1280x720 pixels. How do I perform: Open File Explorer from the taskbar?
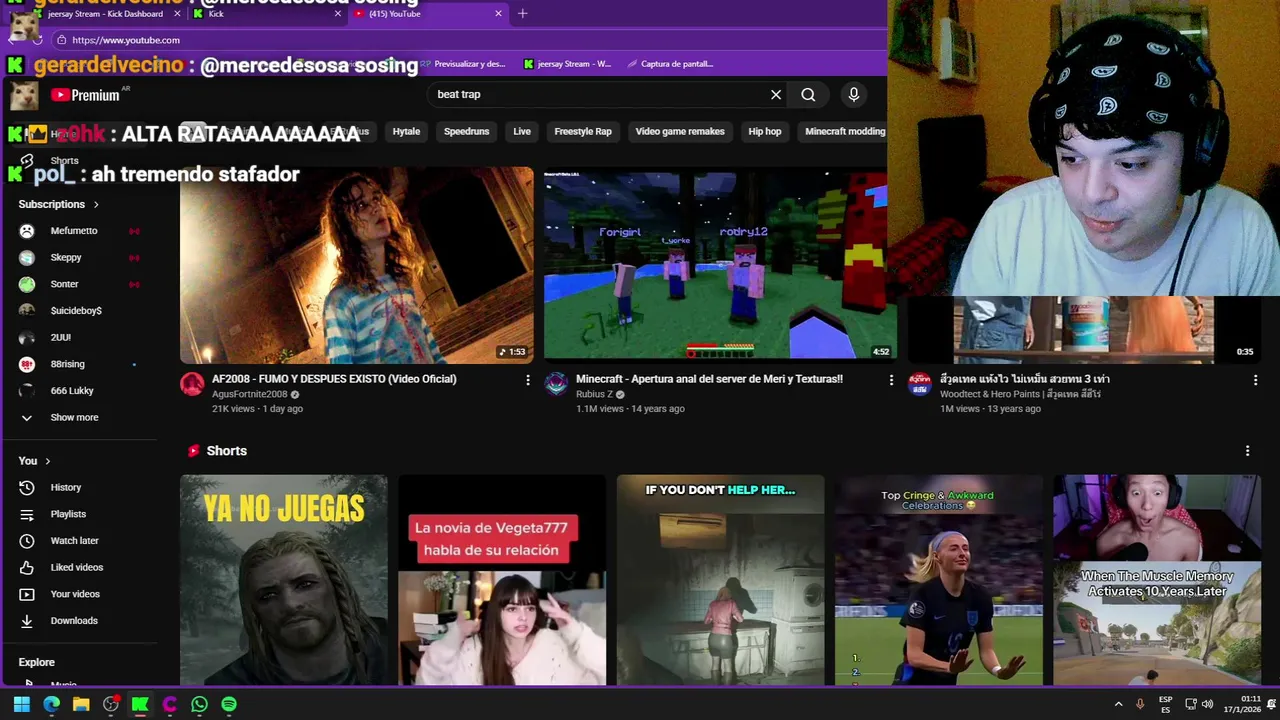81,704
